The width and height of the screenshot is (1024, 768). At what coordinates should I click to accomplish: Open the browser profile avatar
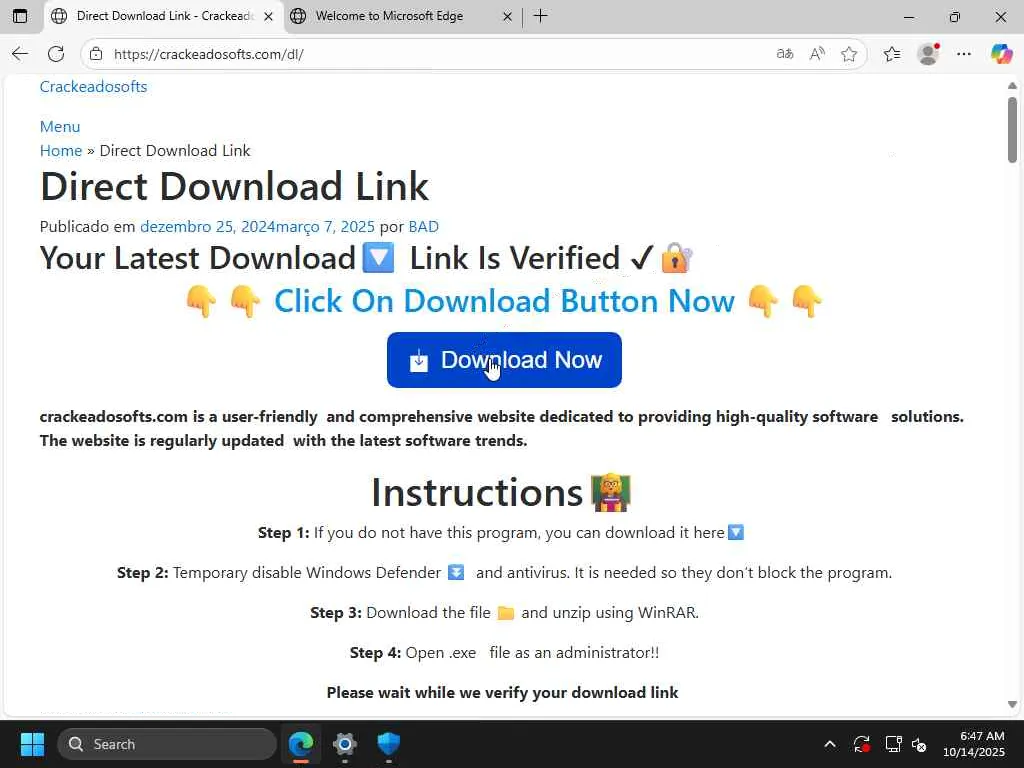927,54
